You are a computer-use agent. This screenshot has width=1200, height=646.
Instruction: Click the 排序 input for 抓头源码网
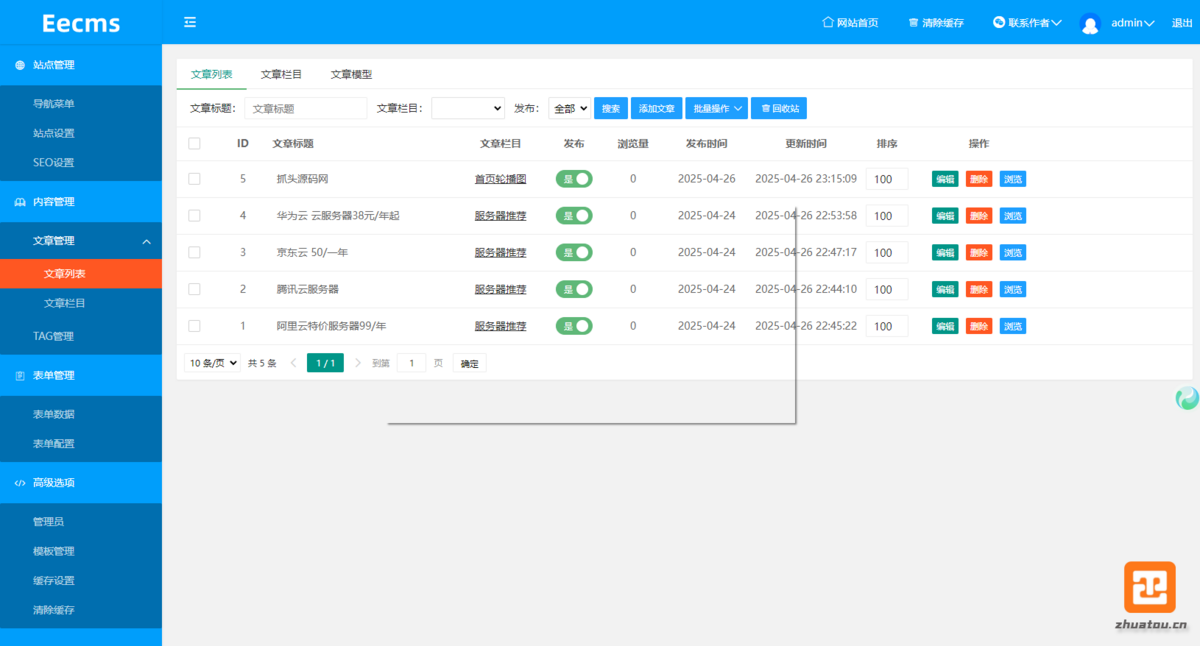pyautogui.click(x=887, y=179)
